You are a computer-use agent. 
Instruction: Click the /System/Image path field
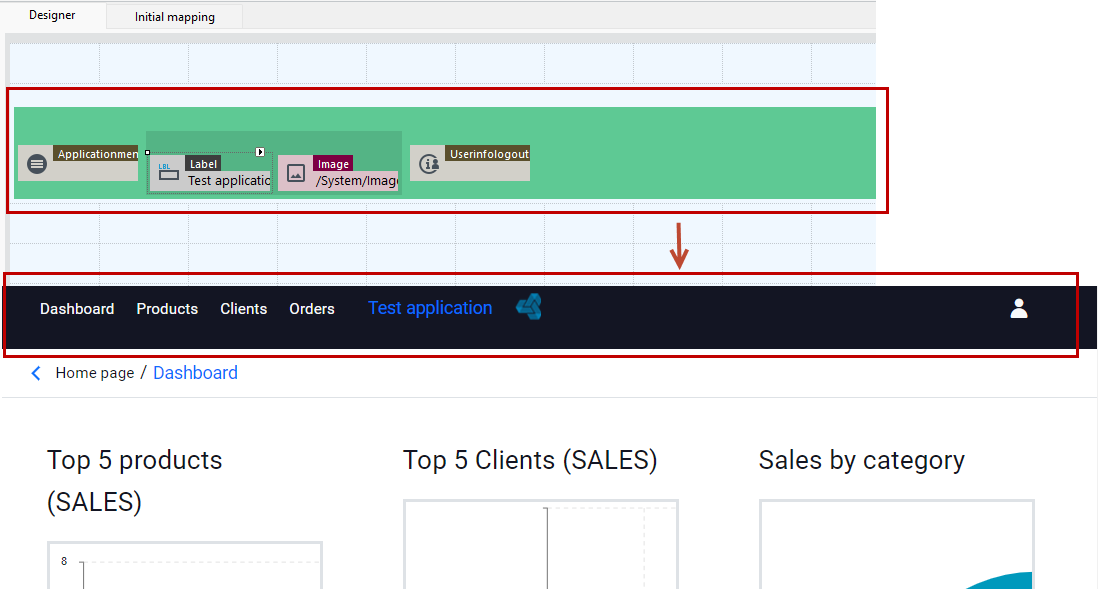coord(356,181)
